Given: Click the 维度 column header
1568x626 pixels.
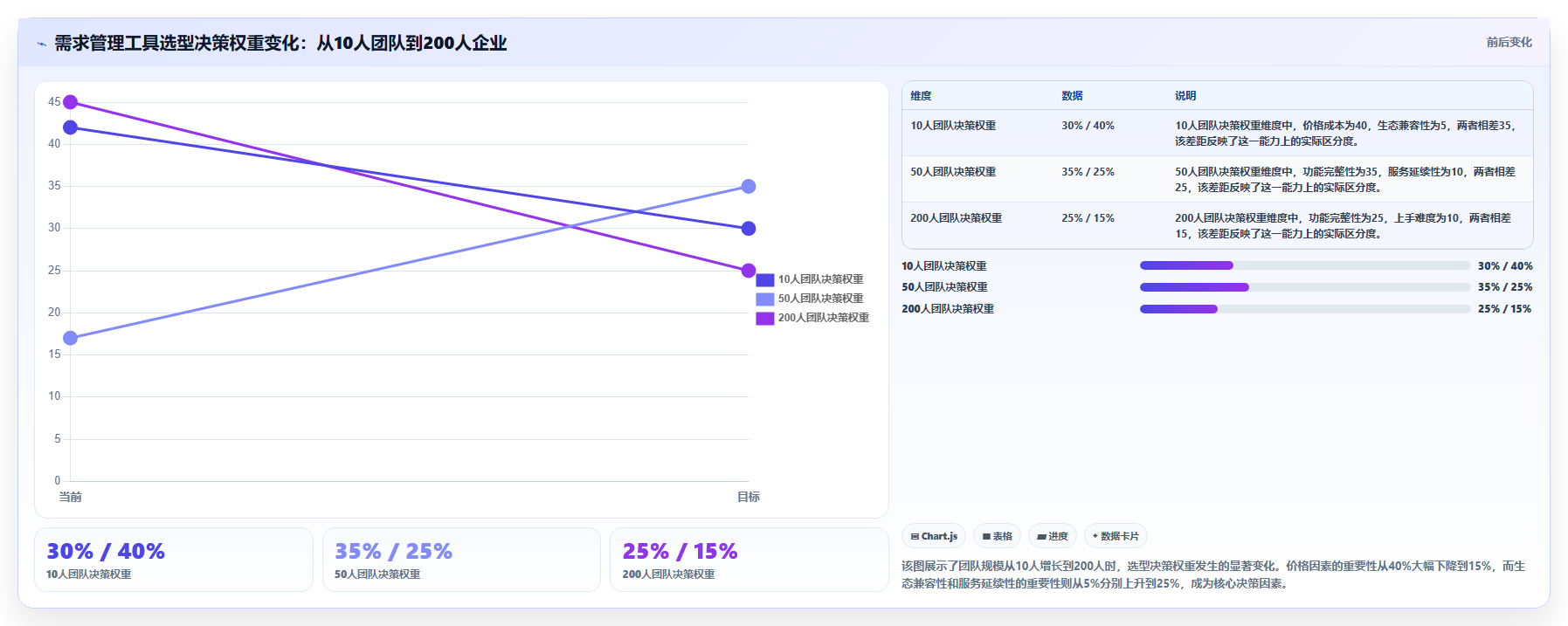Looking at the screenshot, I should [921, 96].
